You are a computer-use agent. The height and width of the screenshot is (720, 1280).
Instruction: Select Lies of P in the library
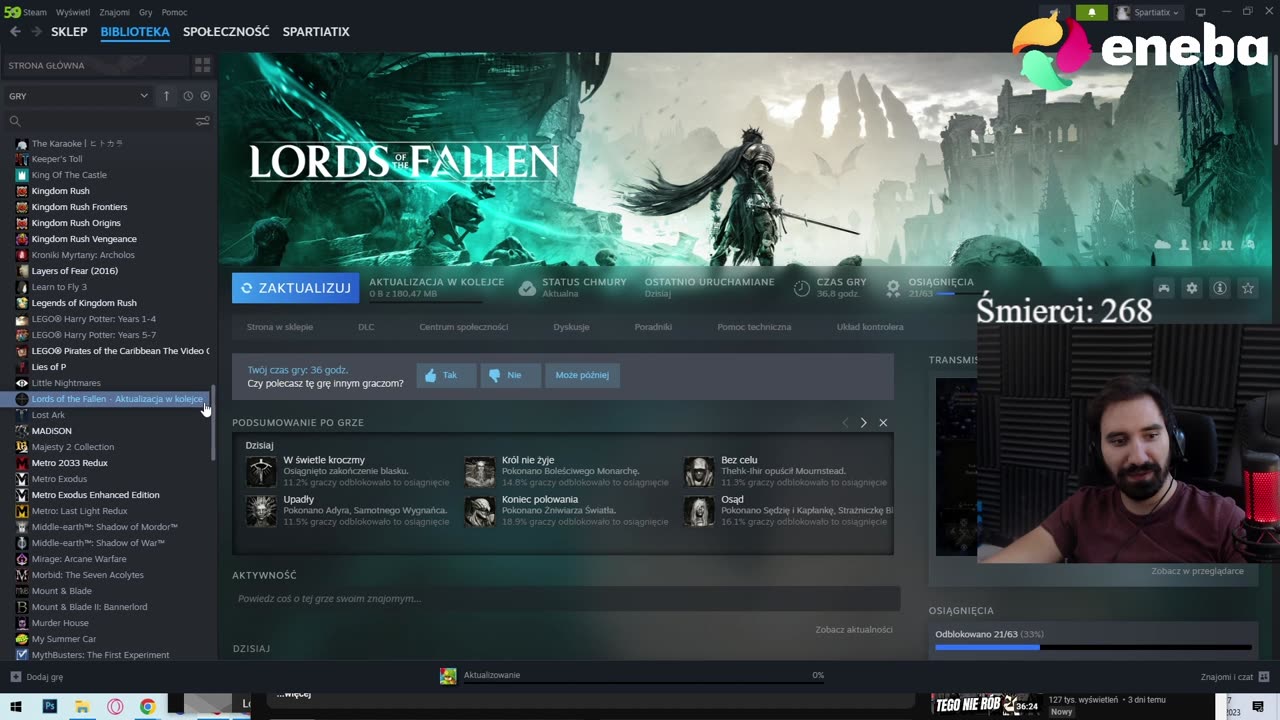point(48,367)
